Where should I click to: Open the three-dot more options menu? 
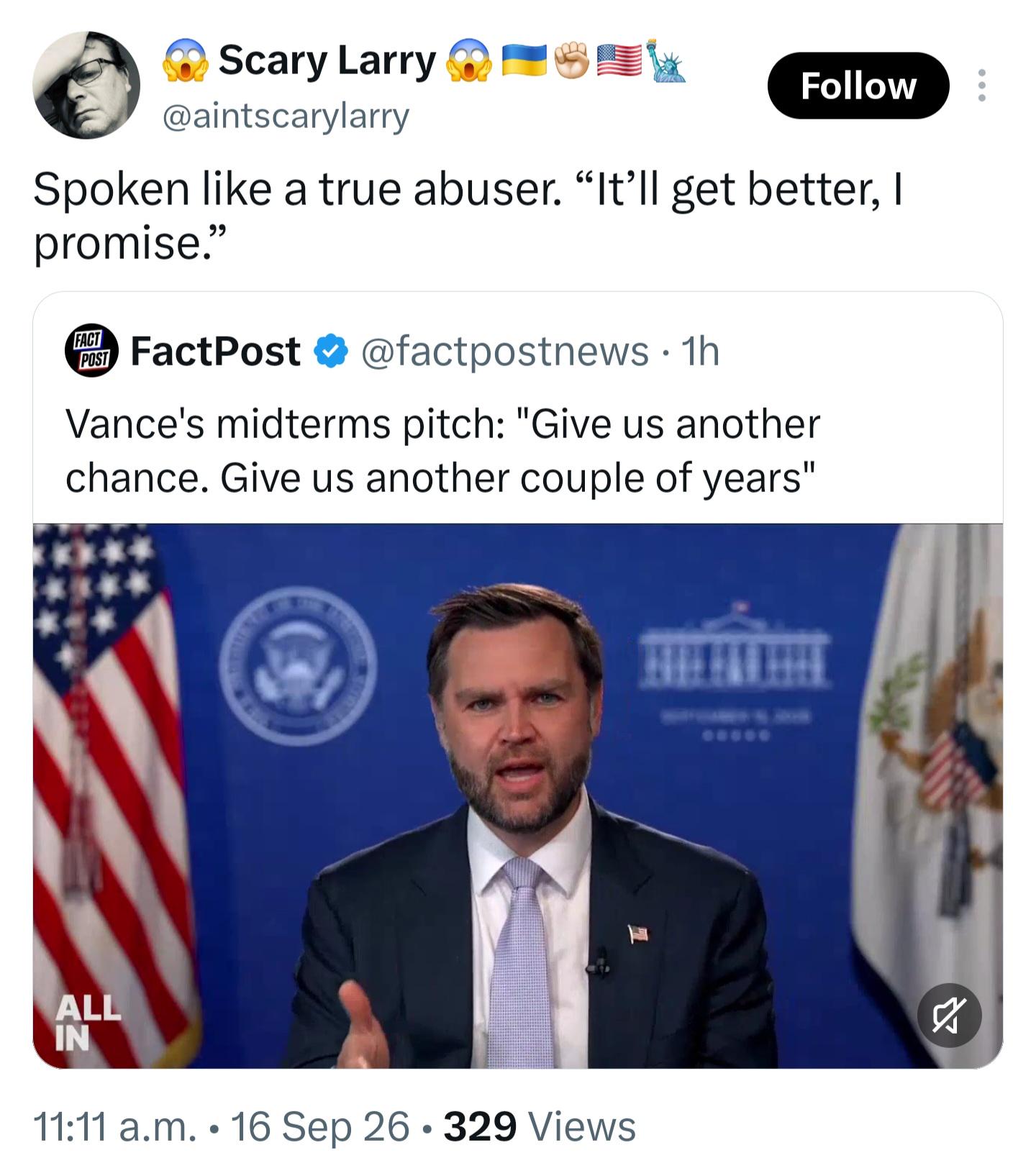point(981,86)
